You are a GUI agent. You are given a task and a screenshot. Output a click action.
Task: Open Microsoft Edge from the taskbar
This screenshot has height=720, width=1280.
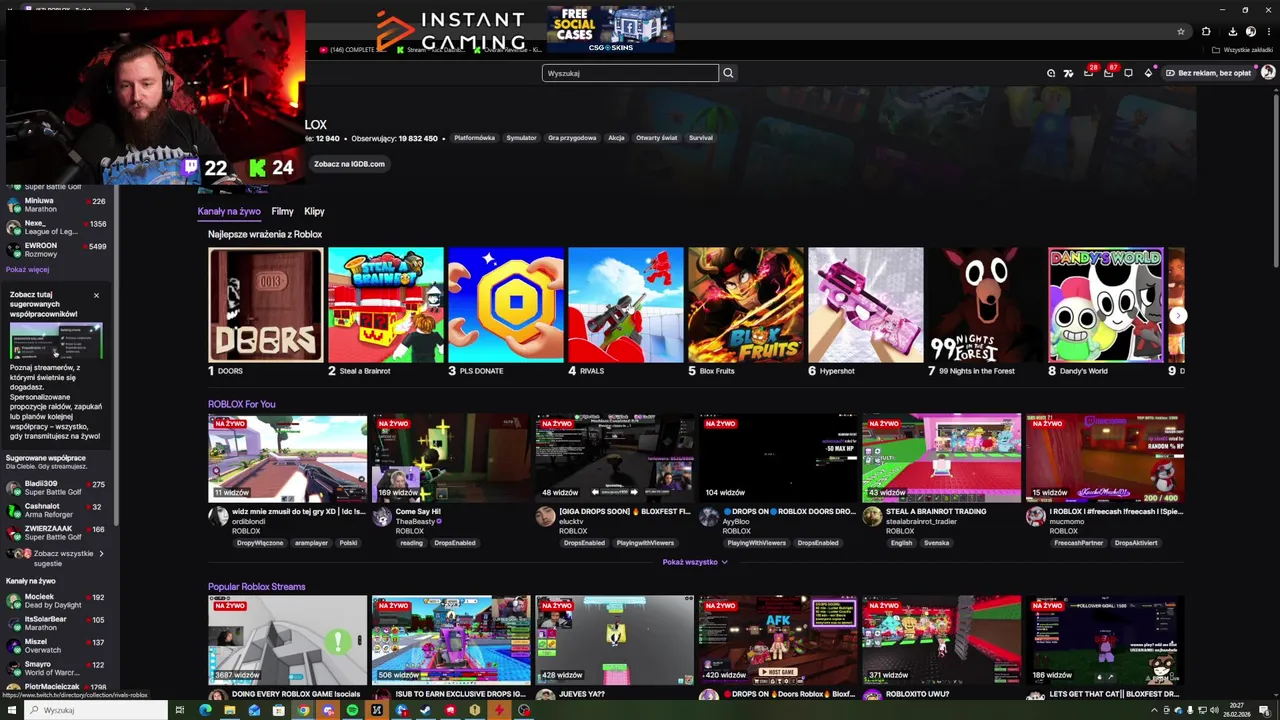coord(205,710)
